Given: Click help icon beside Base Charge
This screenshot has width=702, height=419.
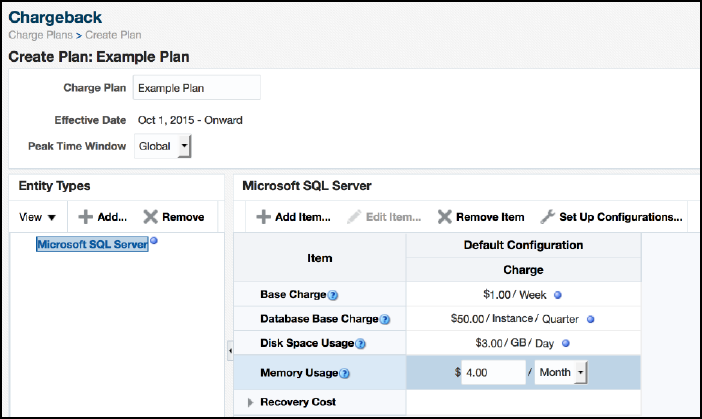Looking at the screenshot, I should click(x=333, y=295).
